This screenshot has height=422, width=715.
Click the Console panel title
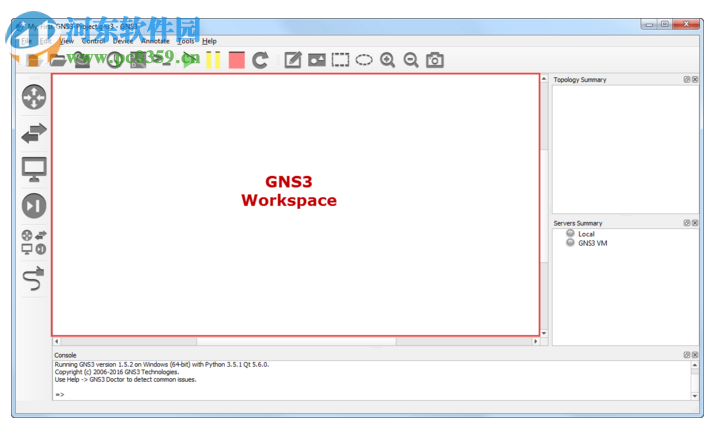click(x=65, y=355)
